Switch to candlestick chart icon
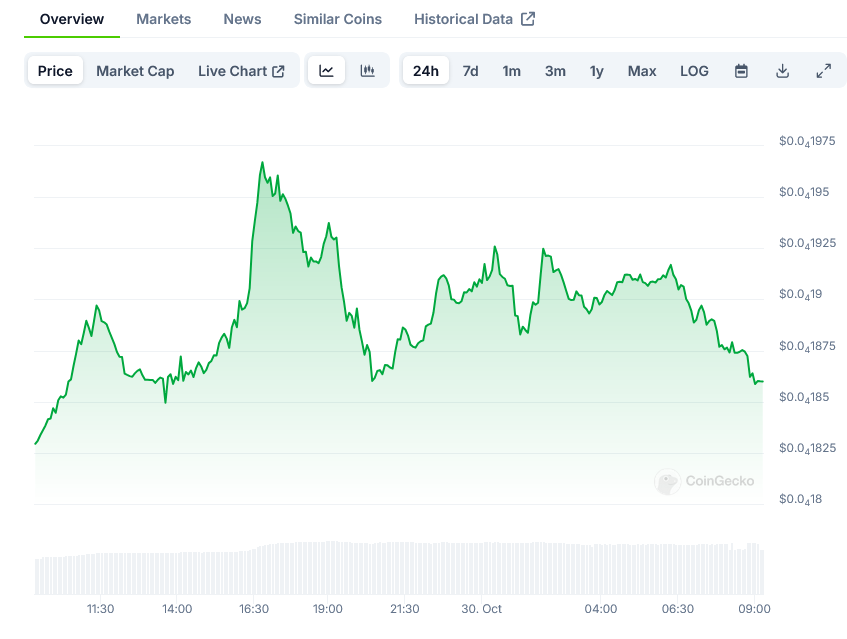The height and width of the screenshot is (639, 847). (x=367, y=71)
